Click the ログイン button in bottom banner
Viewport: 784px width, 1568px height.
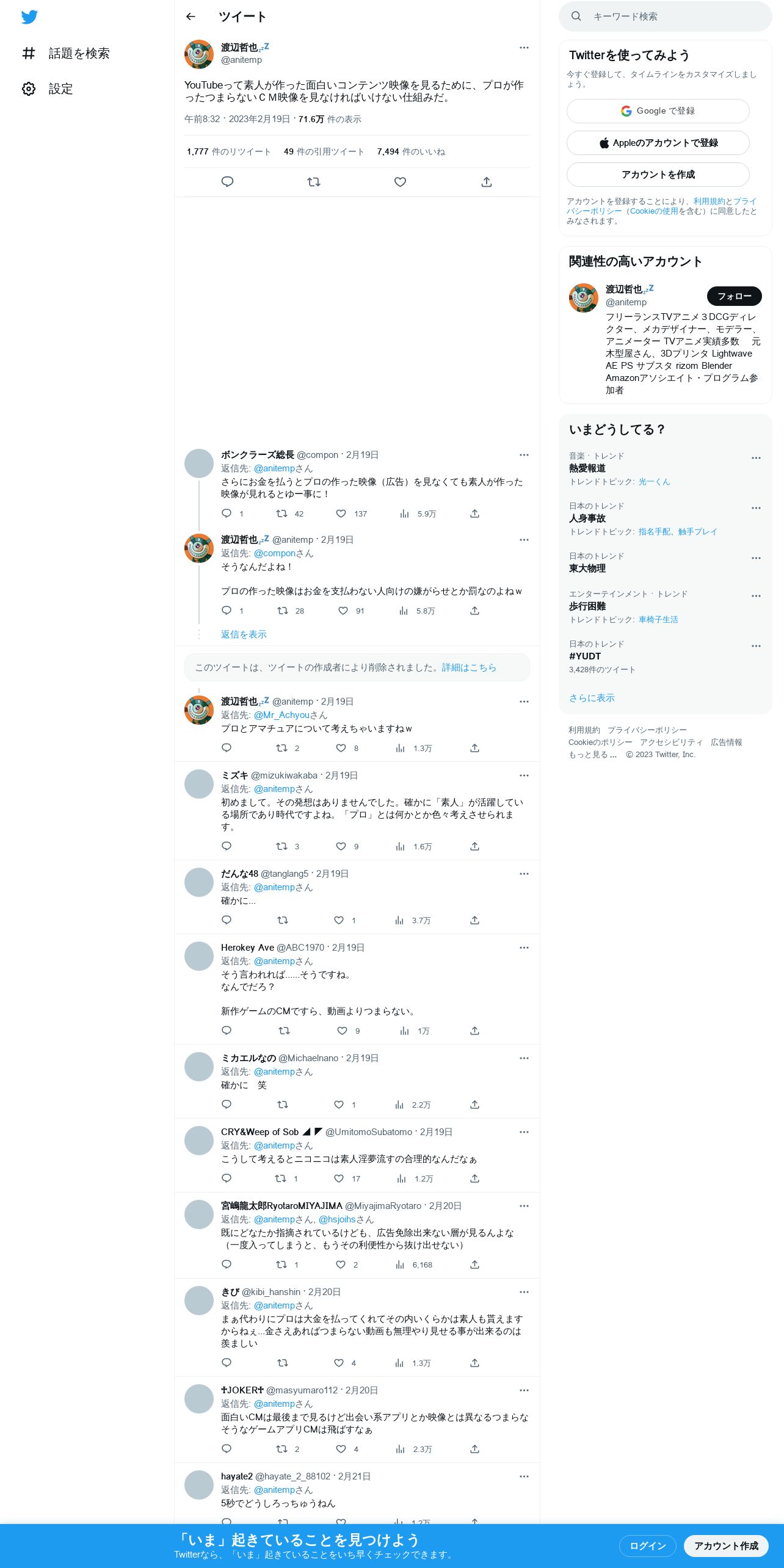648,1545
